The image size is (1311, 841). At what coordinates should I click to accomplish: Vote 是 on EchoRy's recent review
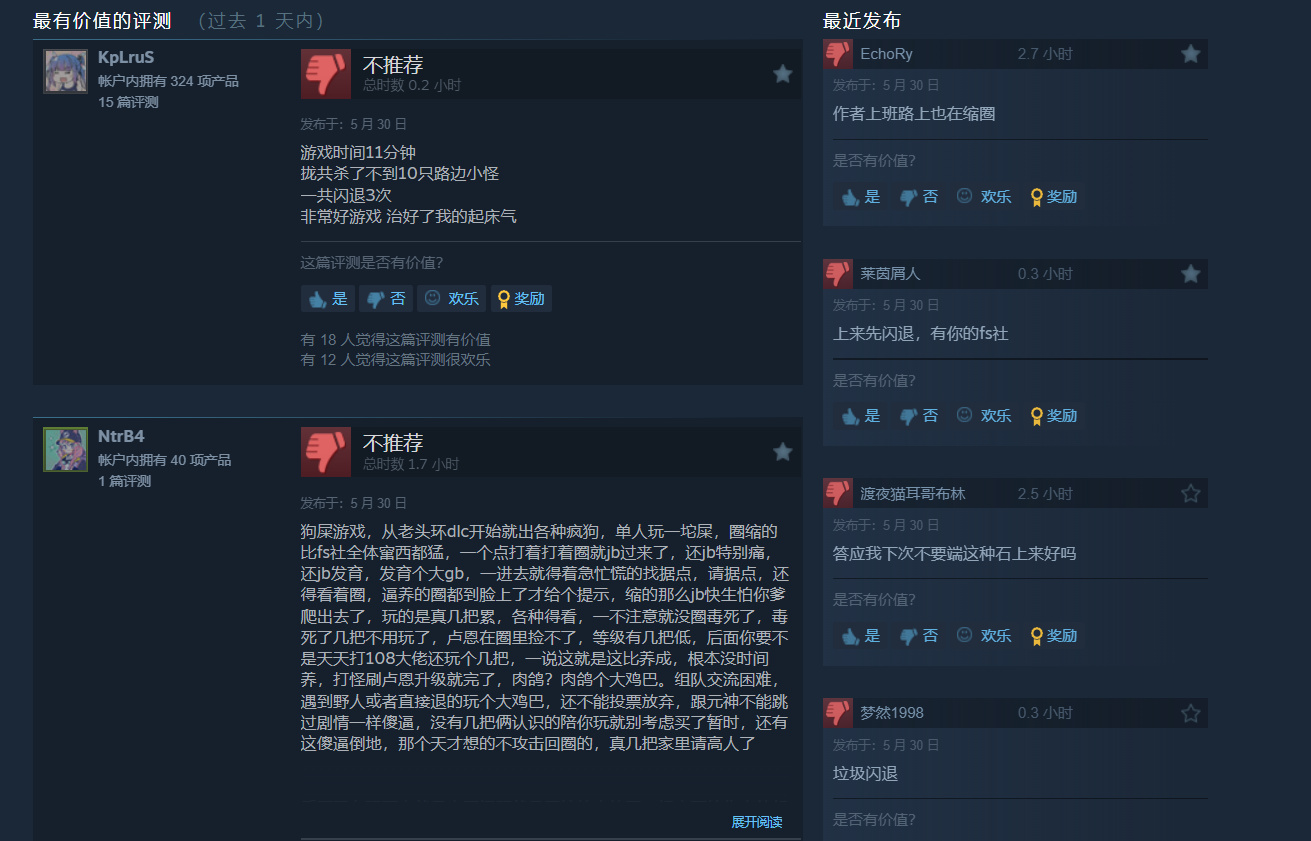861,196
